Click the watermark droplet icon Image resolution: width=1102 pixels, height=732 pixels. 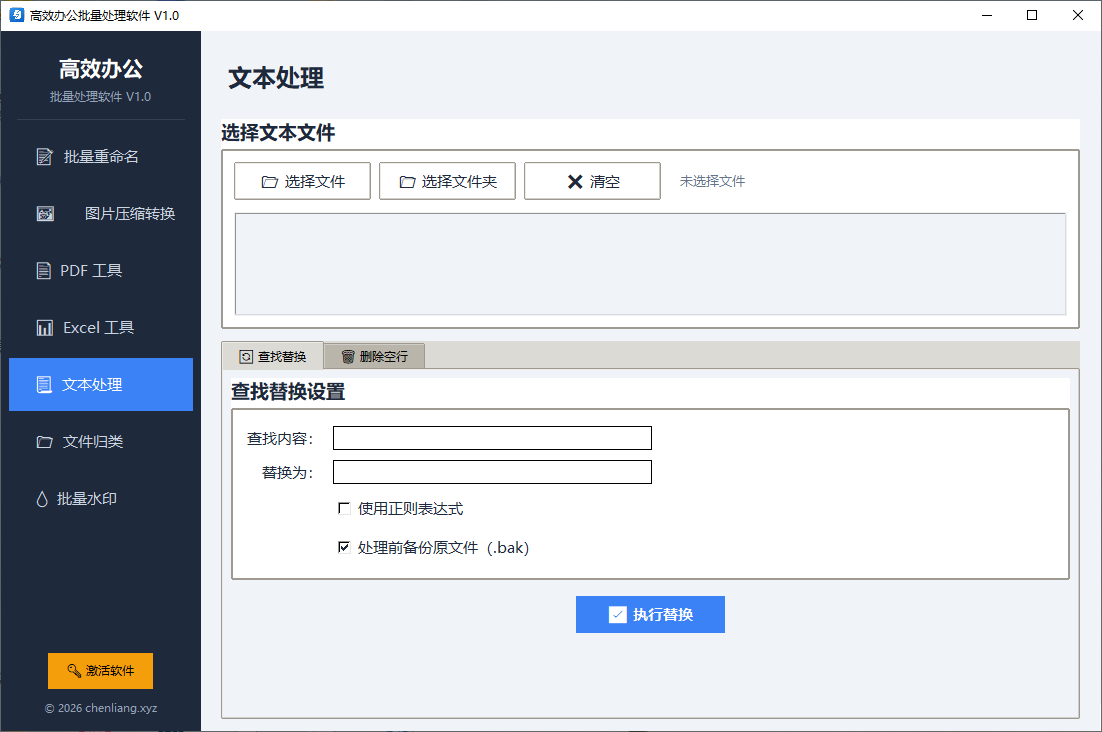click(x=42, y=499)
